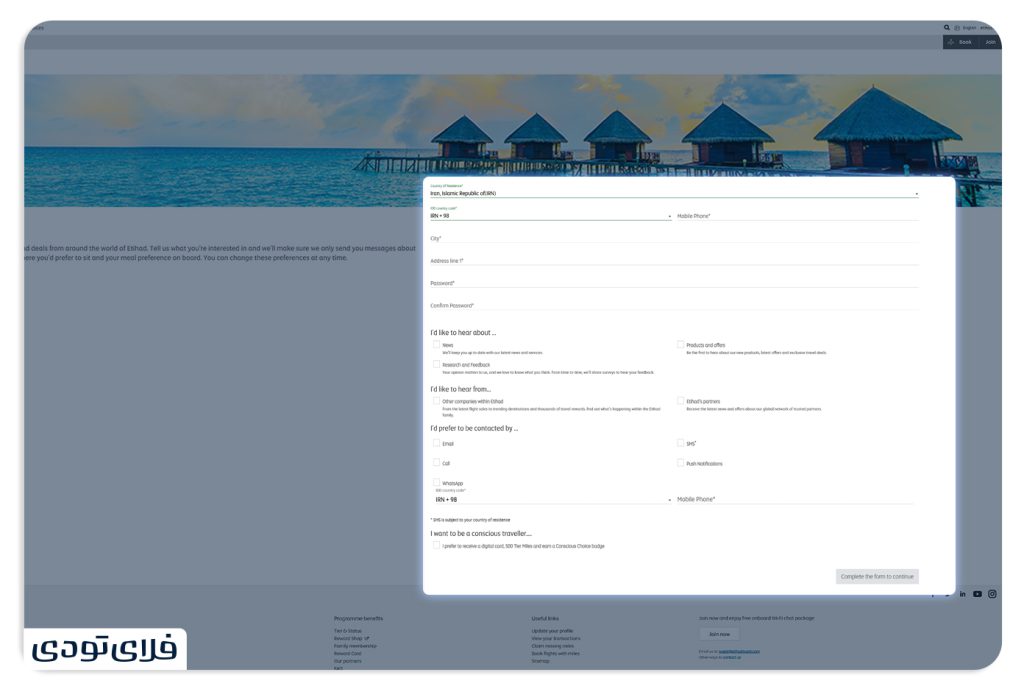Click the search magnifier icon in header
This screenshot has height=689, width=1024.
[946, 27]
